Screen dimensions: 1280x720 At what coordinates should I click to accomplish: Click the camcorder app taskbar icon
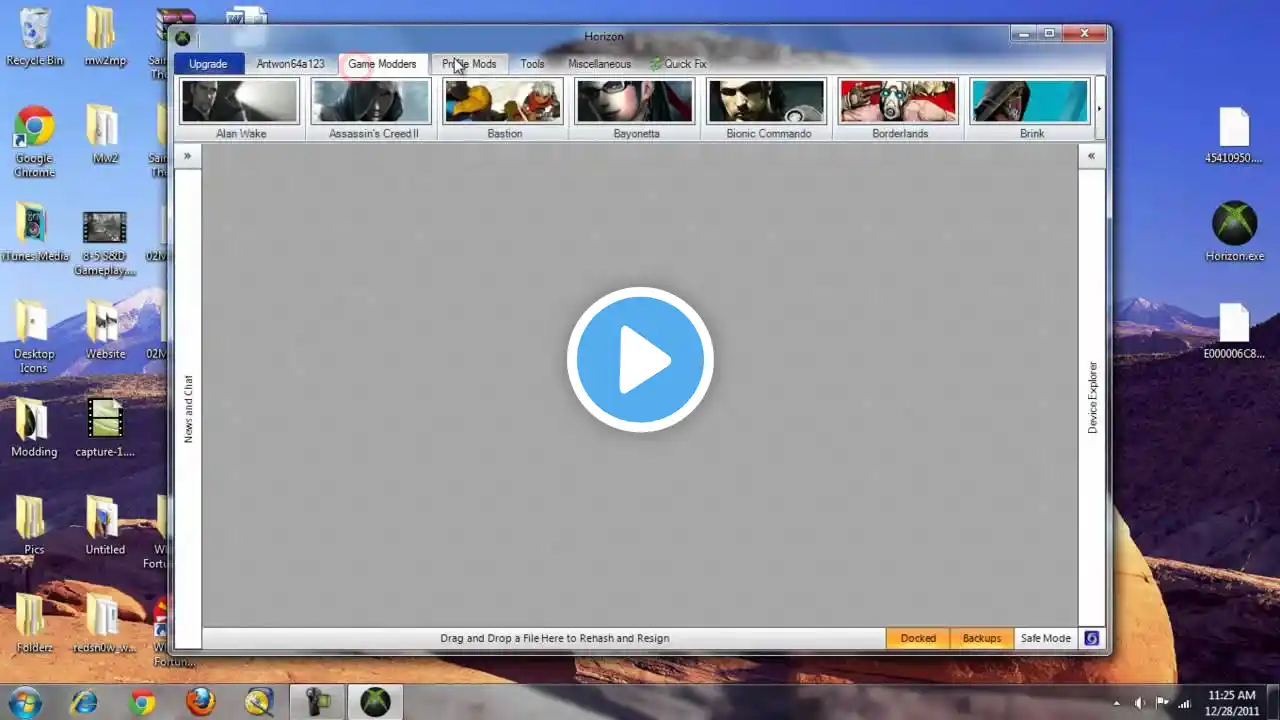tap(318, 702)
